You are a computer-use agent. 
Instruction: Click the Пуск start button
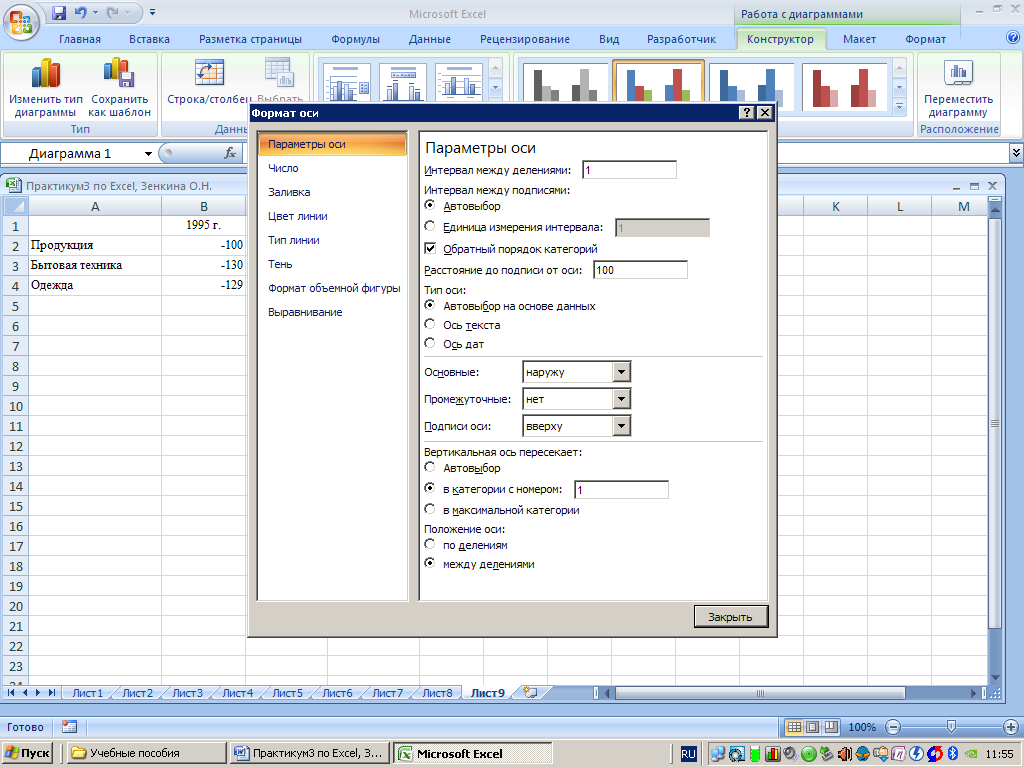pyautogui.click(x=27, y=753)
